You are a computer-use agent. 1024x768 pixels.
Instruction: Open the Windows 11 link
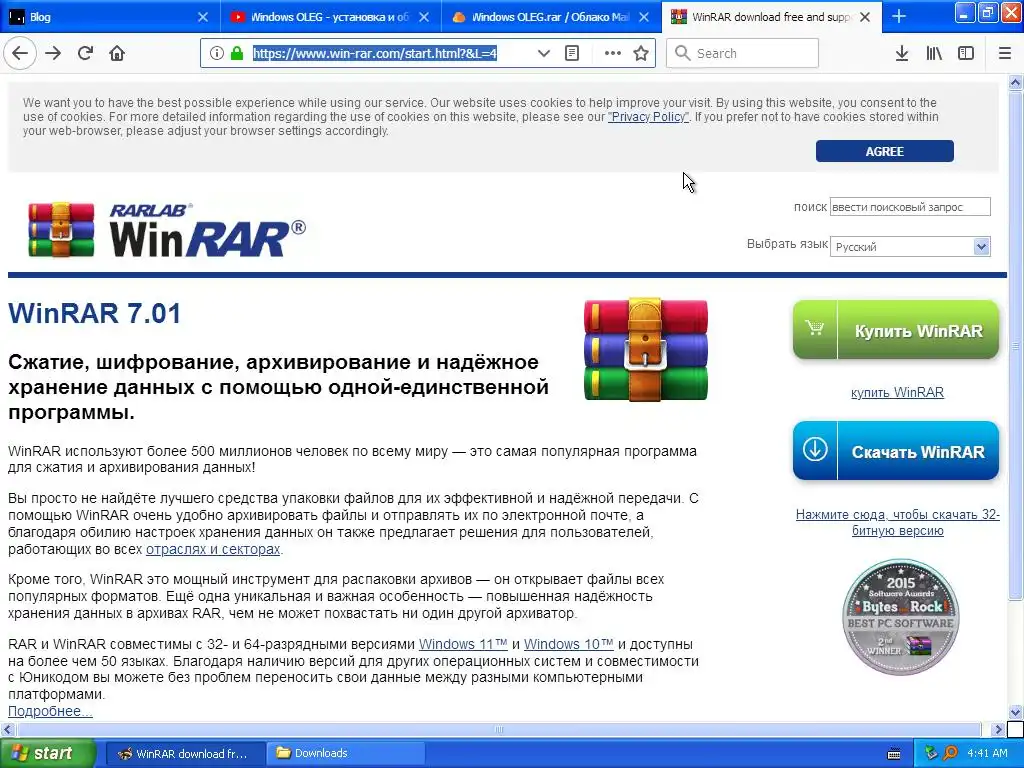tap(463, 644)
